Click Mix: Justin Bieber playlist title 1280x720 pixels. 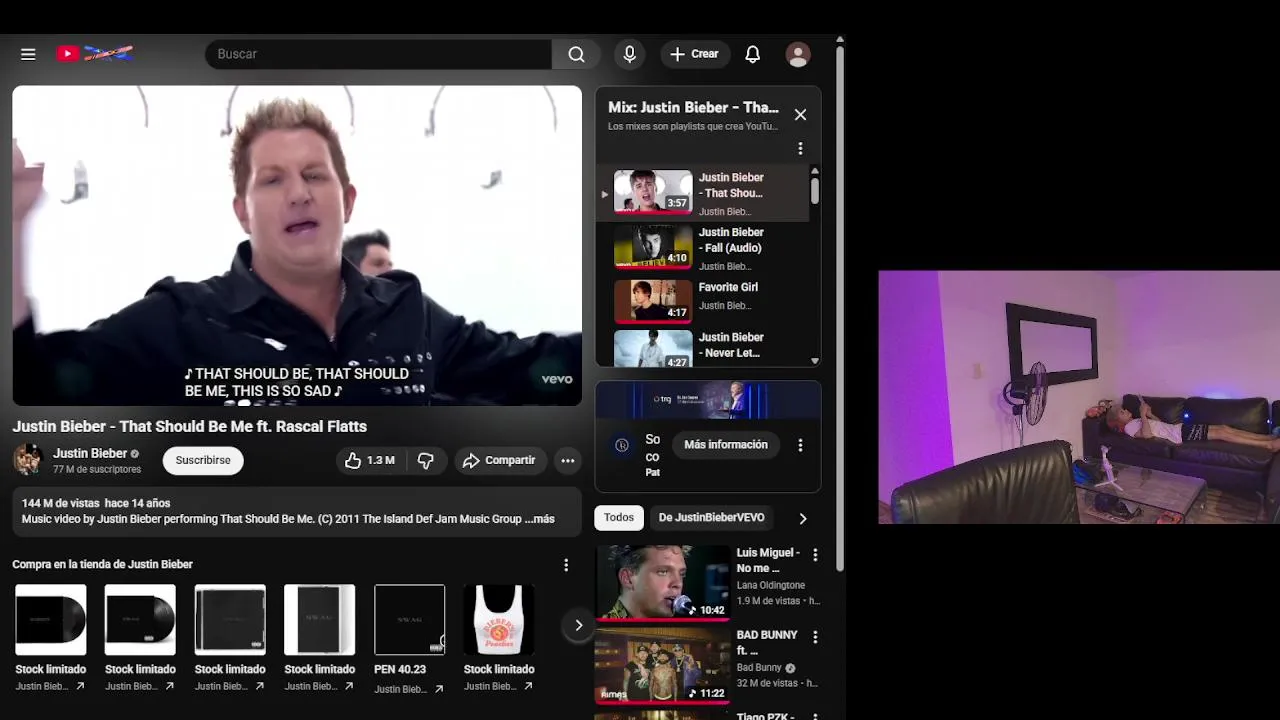693,107
